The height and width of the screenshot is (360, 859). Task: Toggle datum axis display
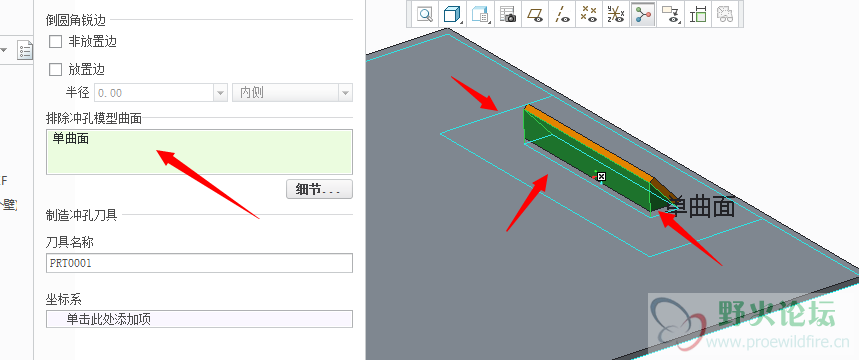coord(563,14)
